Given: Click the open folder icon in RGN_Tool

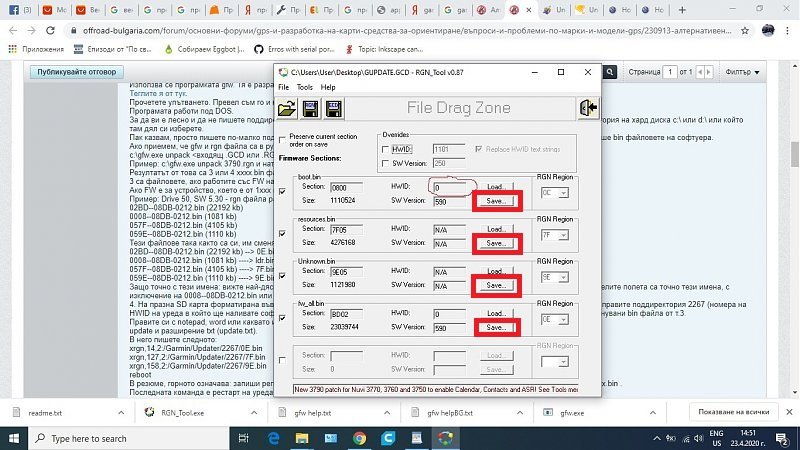Looking at the screenshot, I should coord(286,110).
